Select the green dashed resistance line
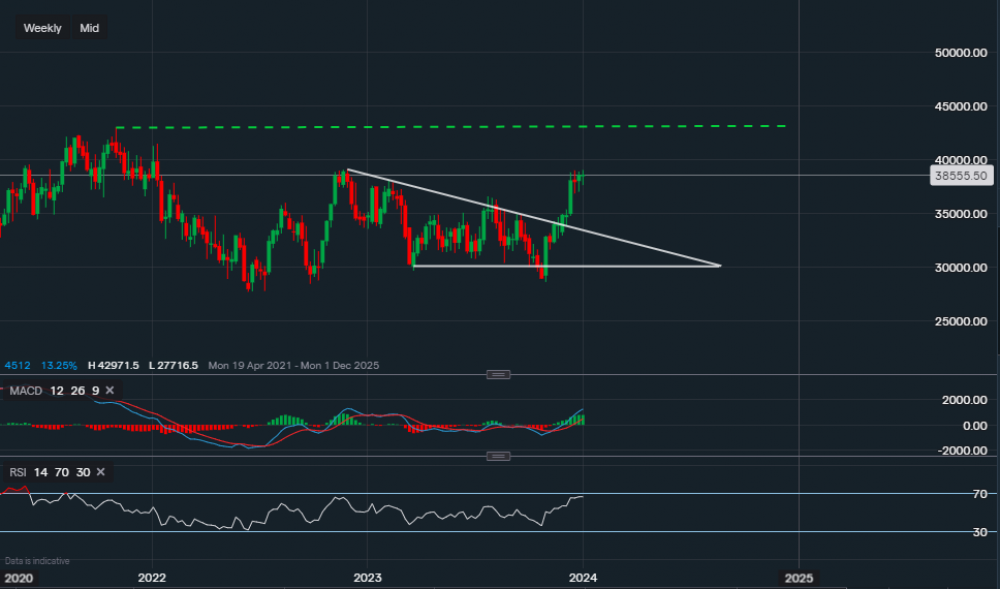The height and width of the screenshot is (589, 1000). 450,127
